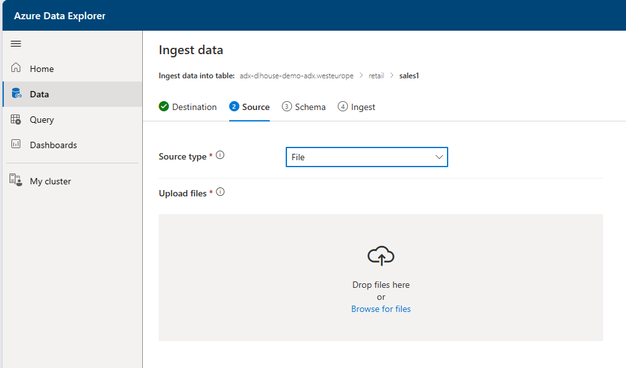Switch to the Destination step tab
The height and width of the screenshot is (368, 626).
[x=188, y=107]
